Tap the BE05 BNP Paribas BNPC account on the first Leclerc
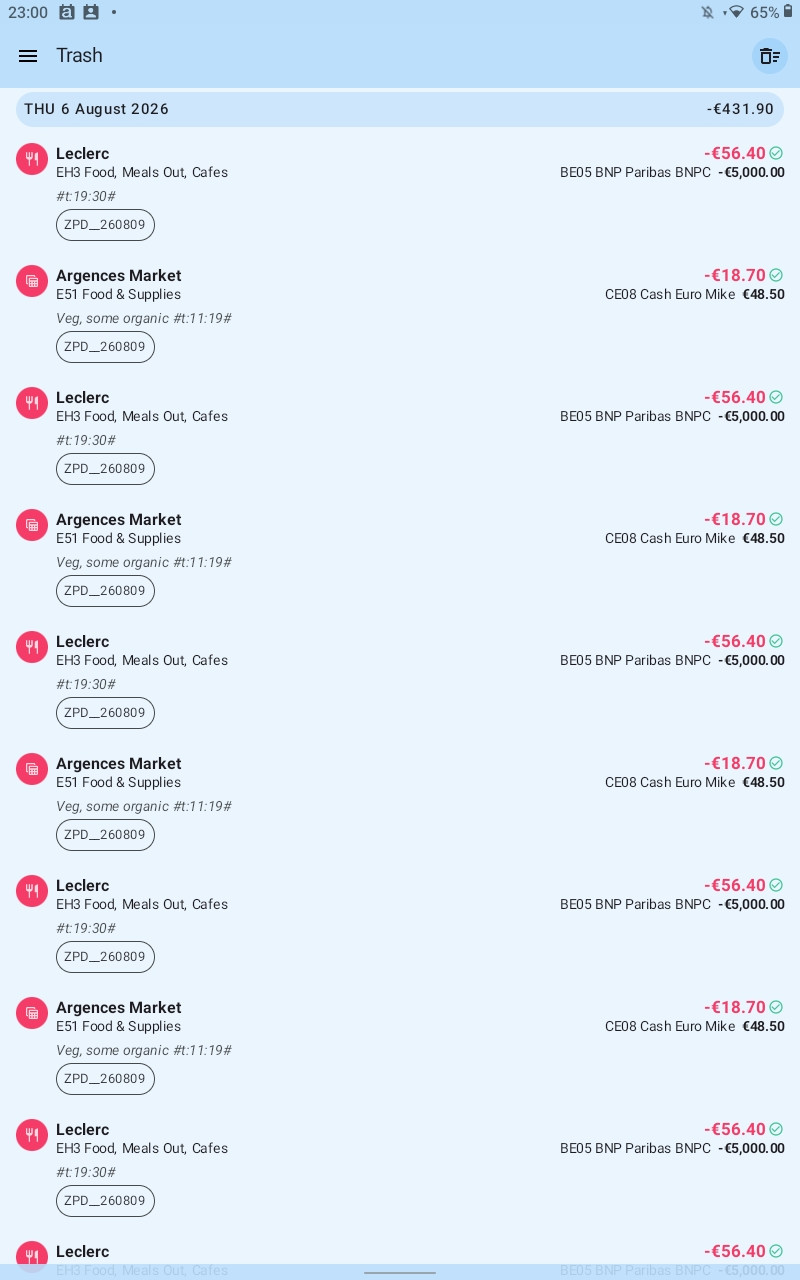 (x=635, y=172)
